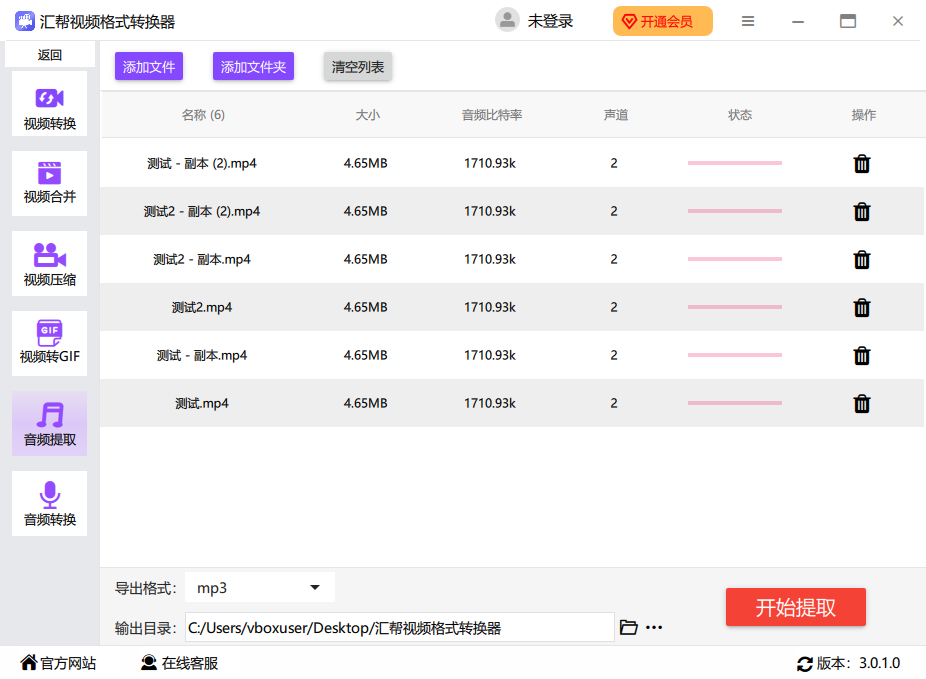Click the ... button beside output path
The height and width of the screenshot is (679, 926).
click(654, 627)
